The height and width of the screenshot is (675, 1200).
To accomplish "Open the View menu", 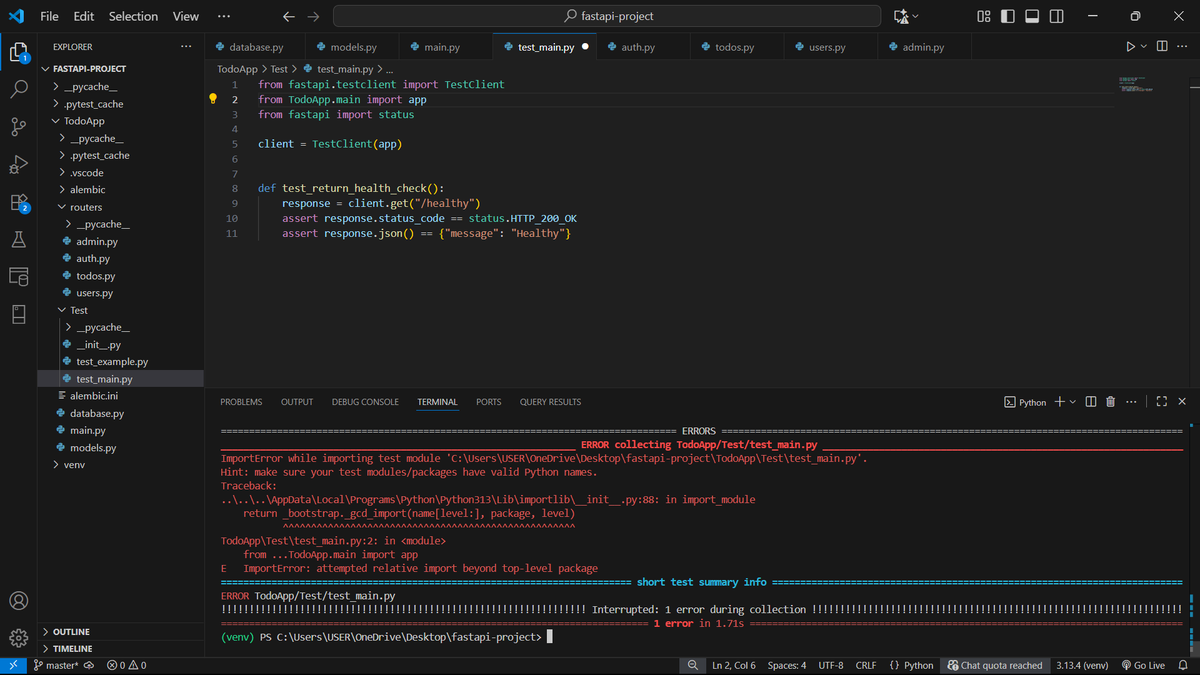I will click(186, 17).
